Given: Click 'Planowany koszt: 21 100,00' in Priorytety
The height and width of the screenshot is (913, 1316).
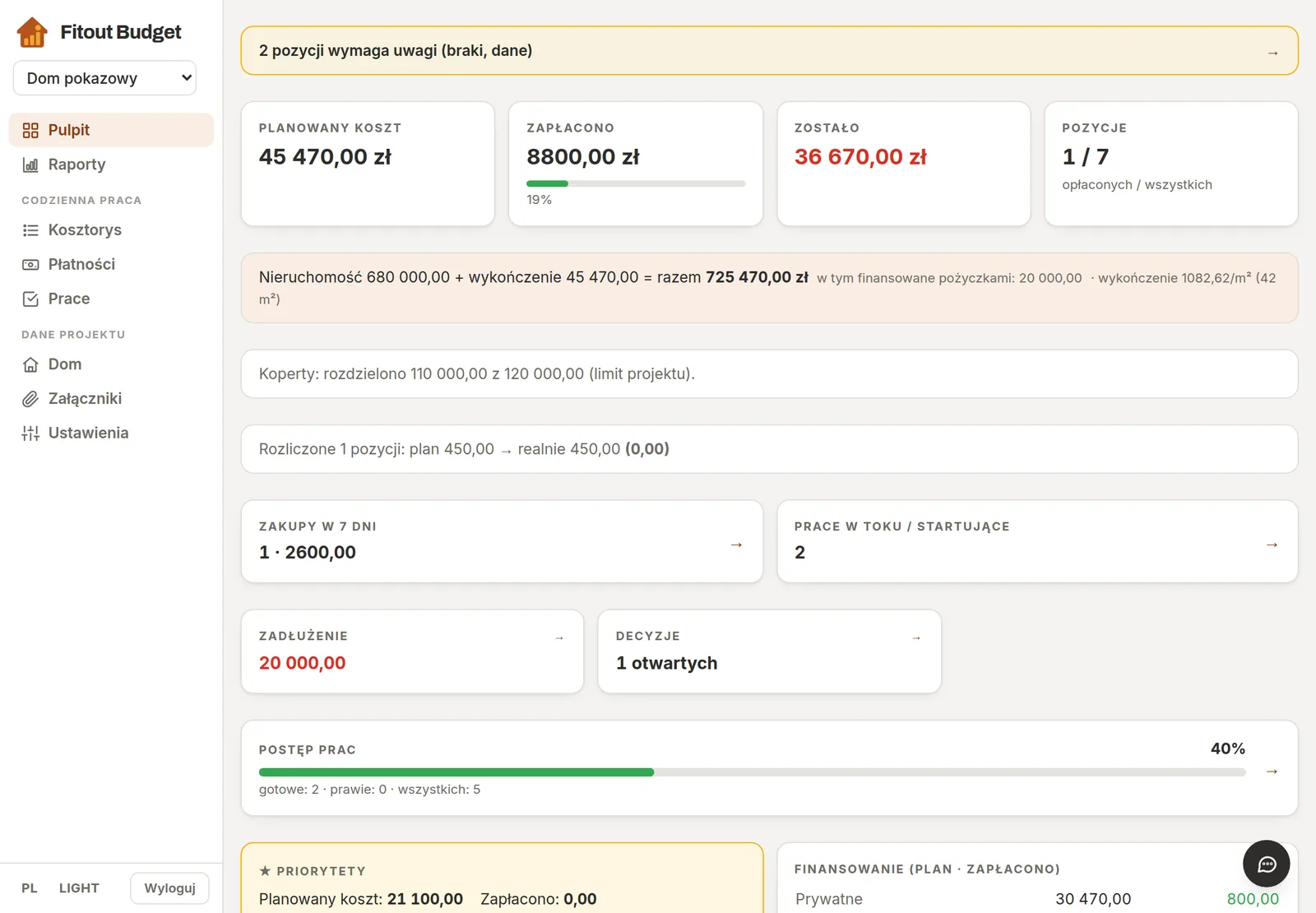Looking at the screenshot, I should point(361,899).
